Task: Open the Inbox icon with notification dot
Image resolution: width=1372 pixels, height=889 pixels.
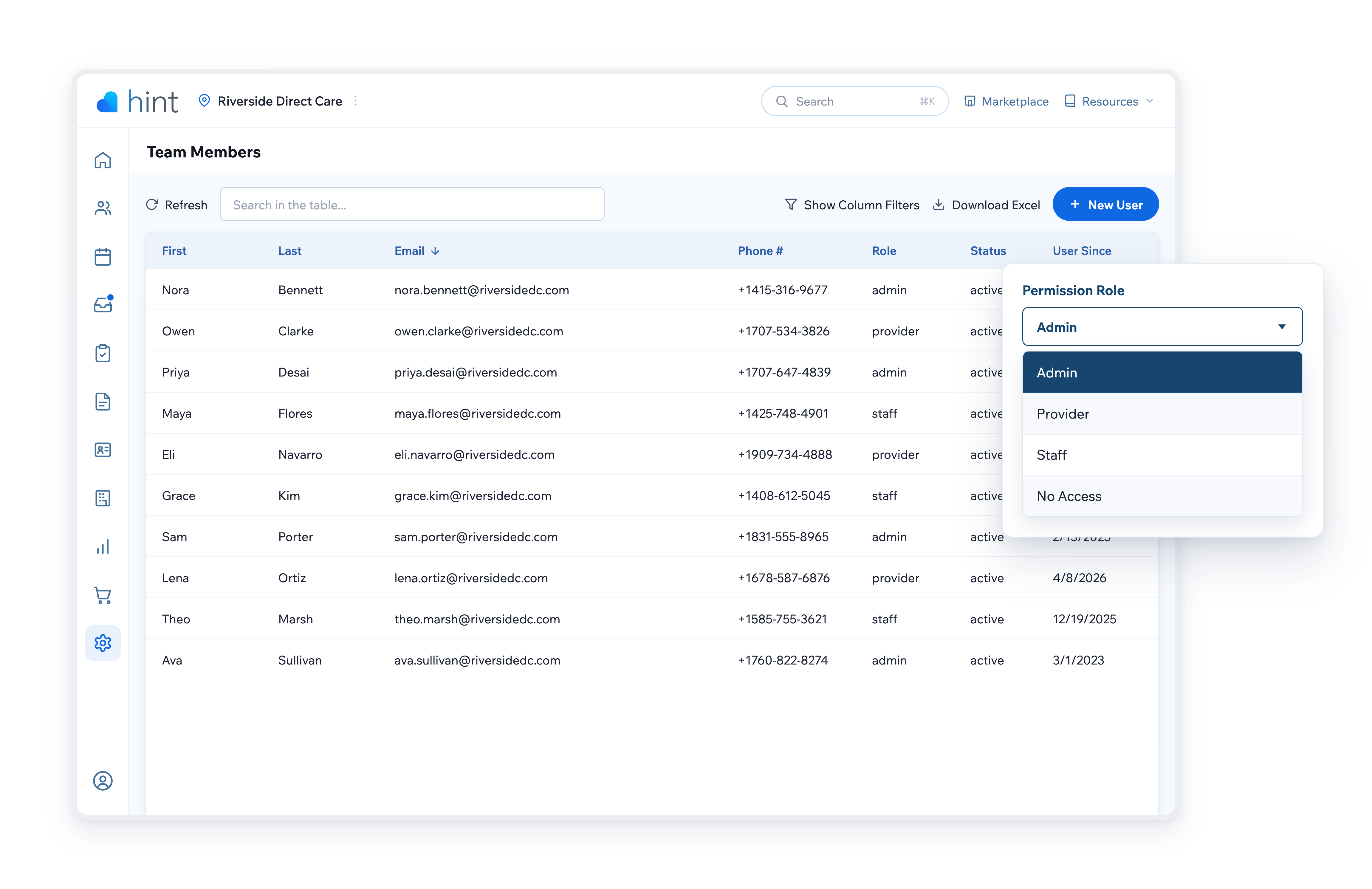Action: pos(103,304)
